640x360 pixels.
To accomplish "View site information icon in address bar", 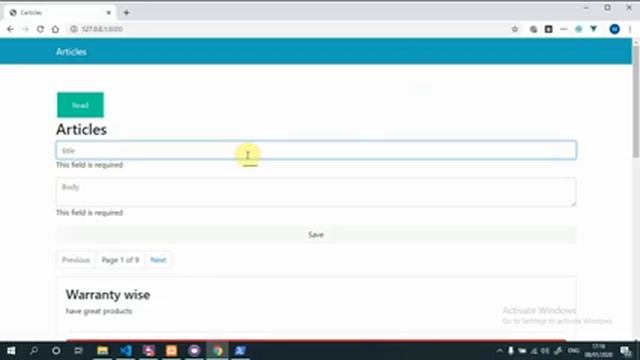I will 74,29.
